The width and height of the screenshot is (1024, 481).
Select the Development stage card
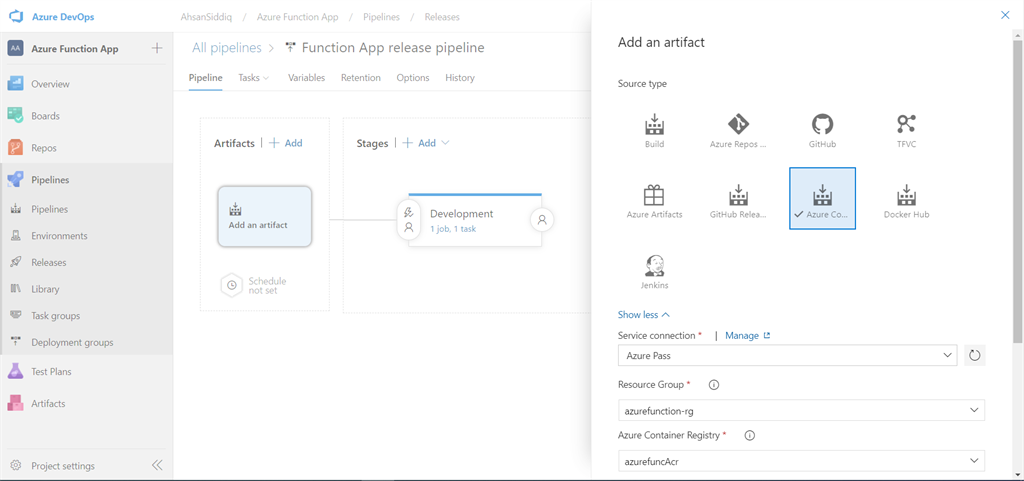pyautogui.click(x=475, y=220)
